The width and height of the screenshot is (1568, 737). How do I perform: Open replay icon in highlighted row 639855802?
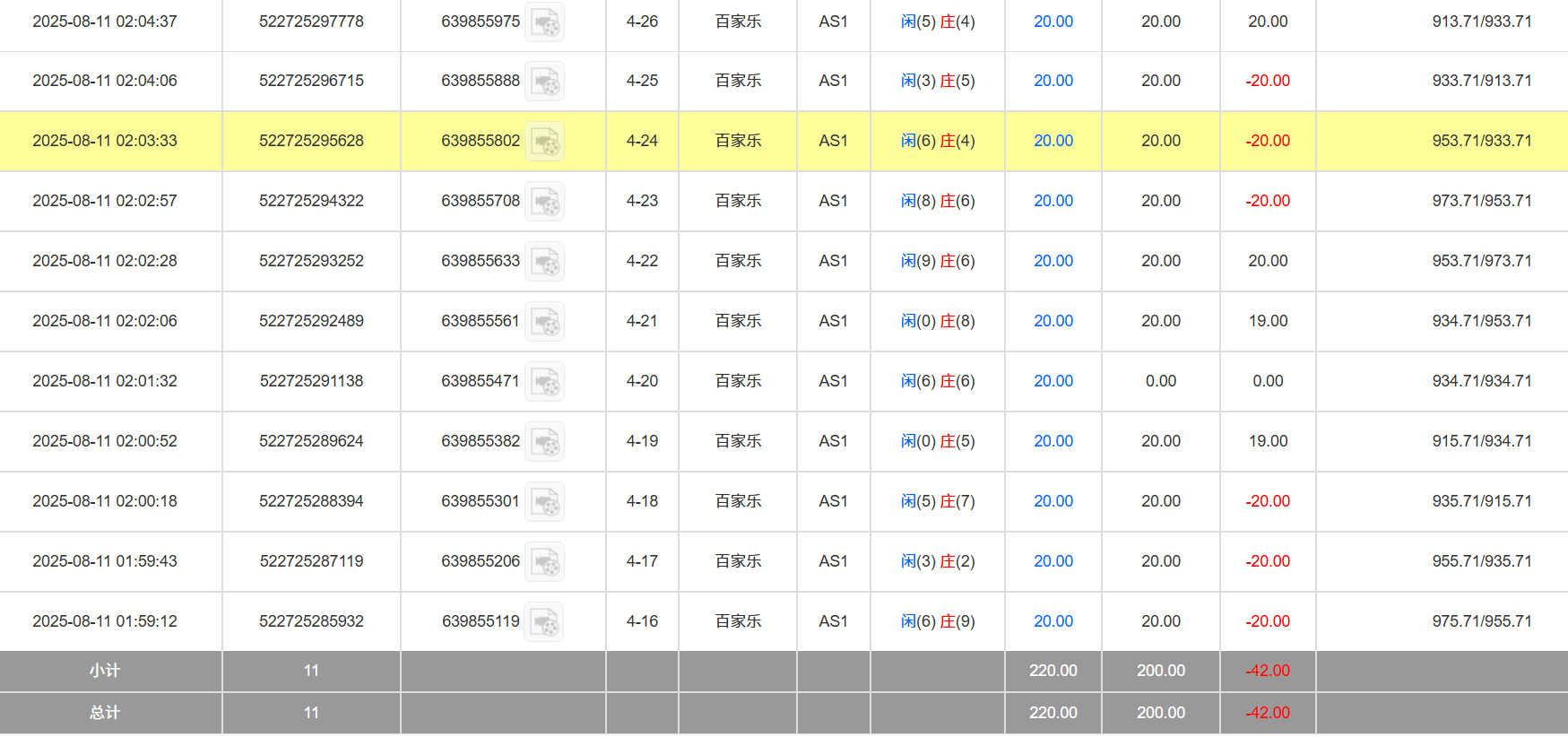(544, 142)
